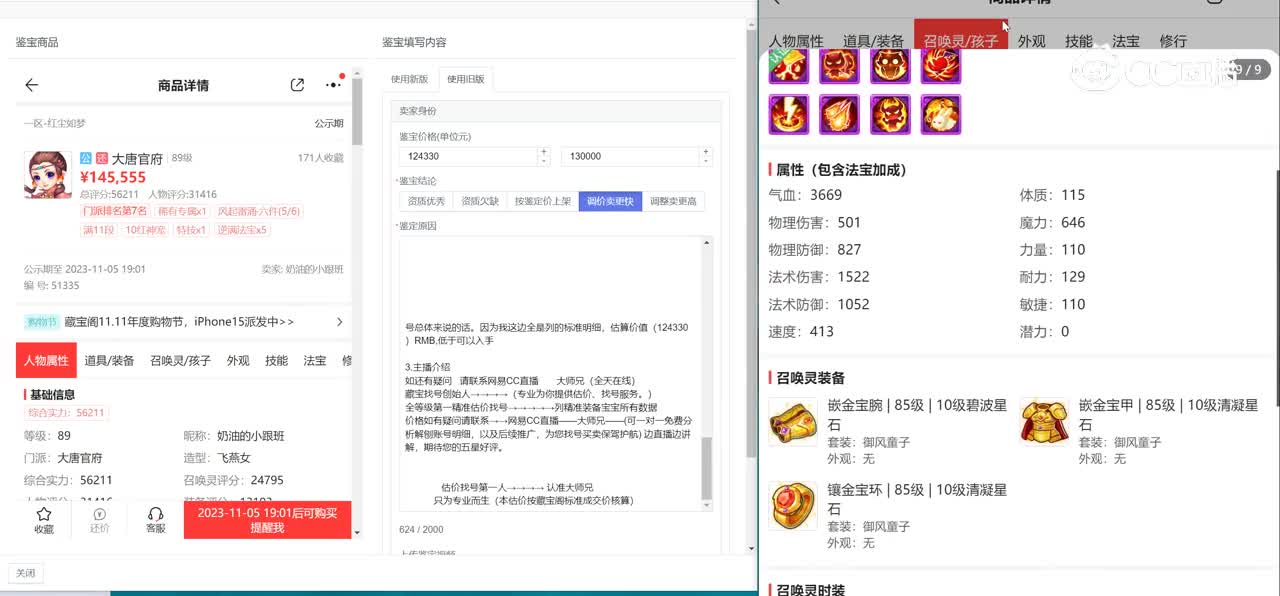Image resolution: width=1280 pixels, height=596 pixels.
Task: Click the 镶金宝环 ring equipment icon
Action: (793, 506)
